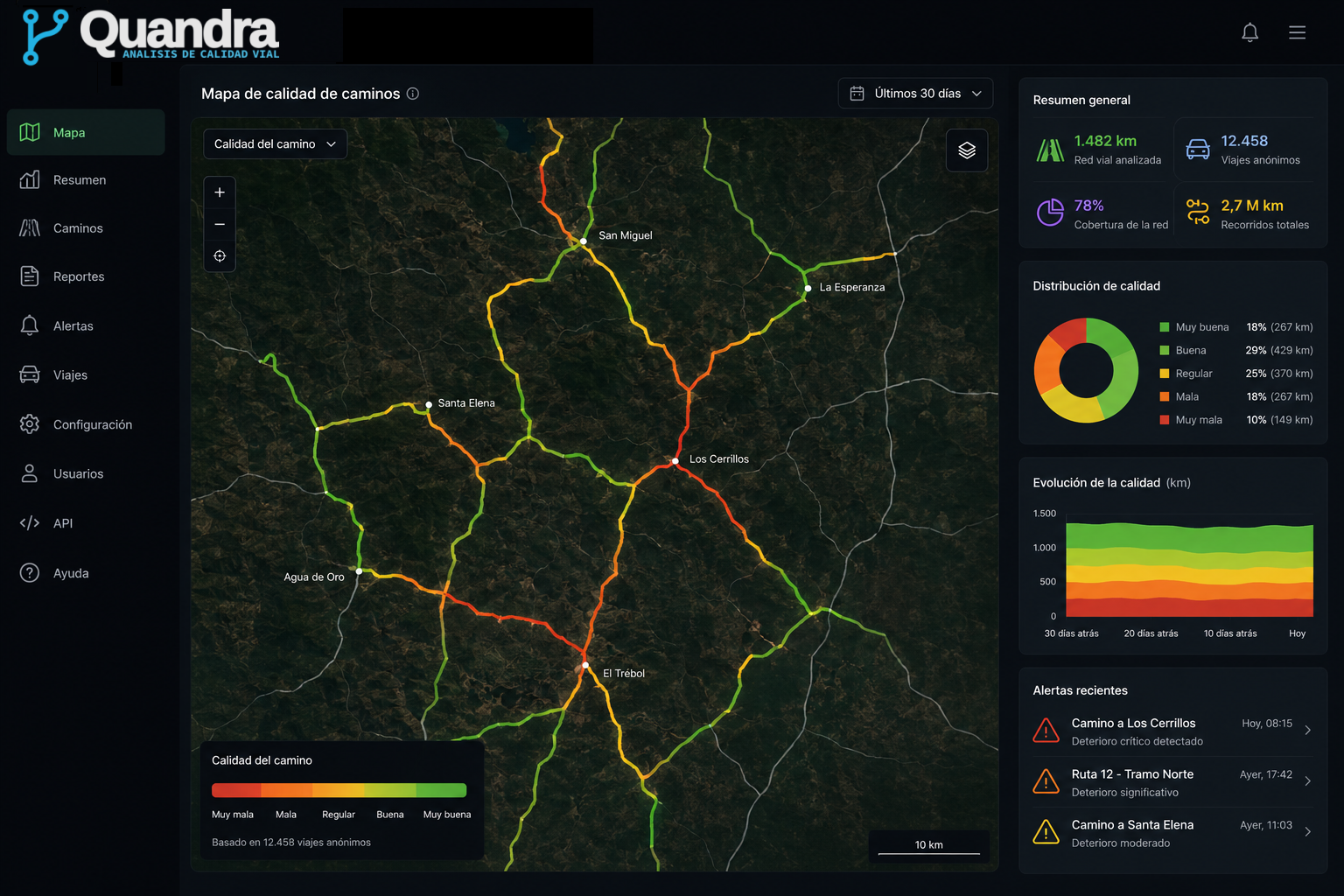Click the San Miguel map marker
The height and width of the screenshot is (896, 1344).
coord(584,241)
